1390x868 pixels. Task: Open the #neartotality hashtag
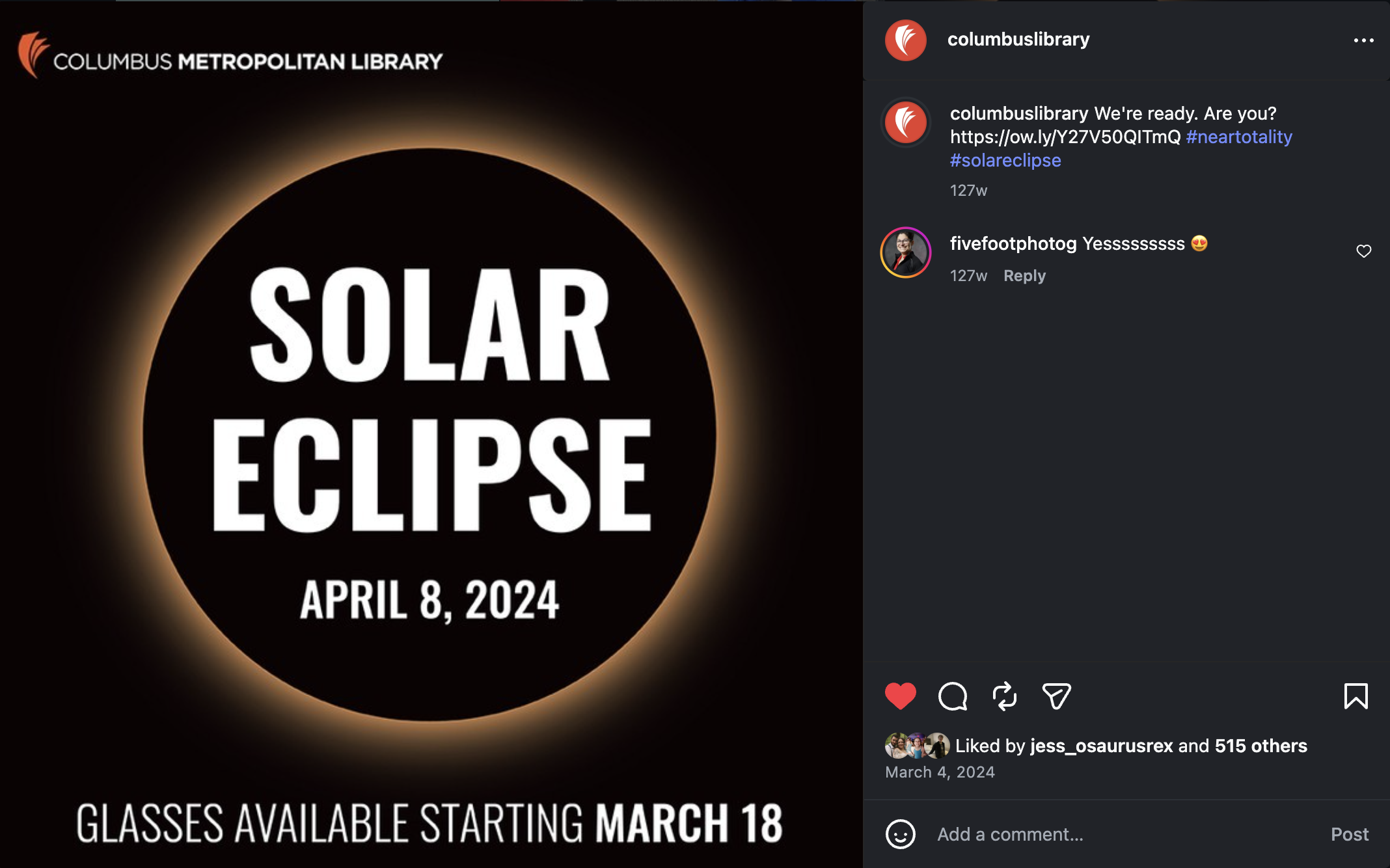(x=1239, y=137)
